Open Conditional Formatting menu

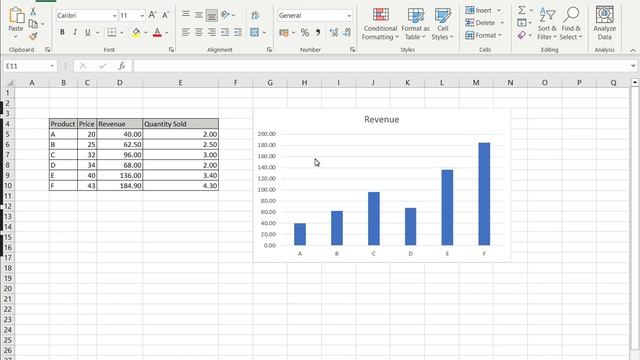click(380, 24)
